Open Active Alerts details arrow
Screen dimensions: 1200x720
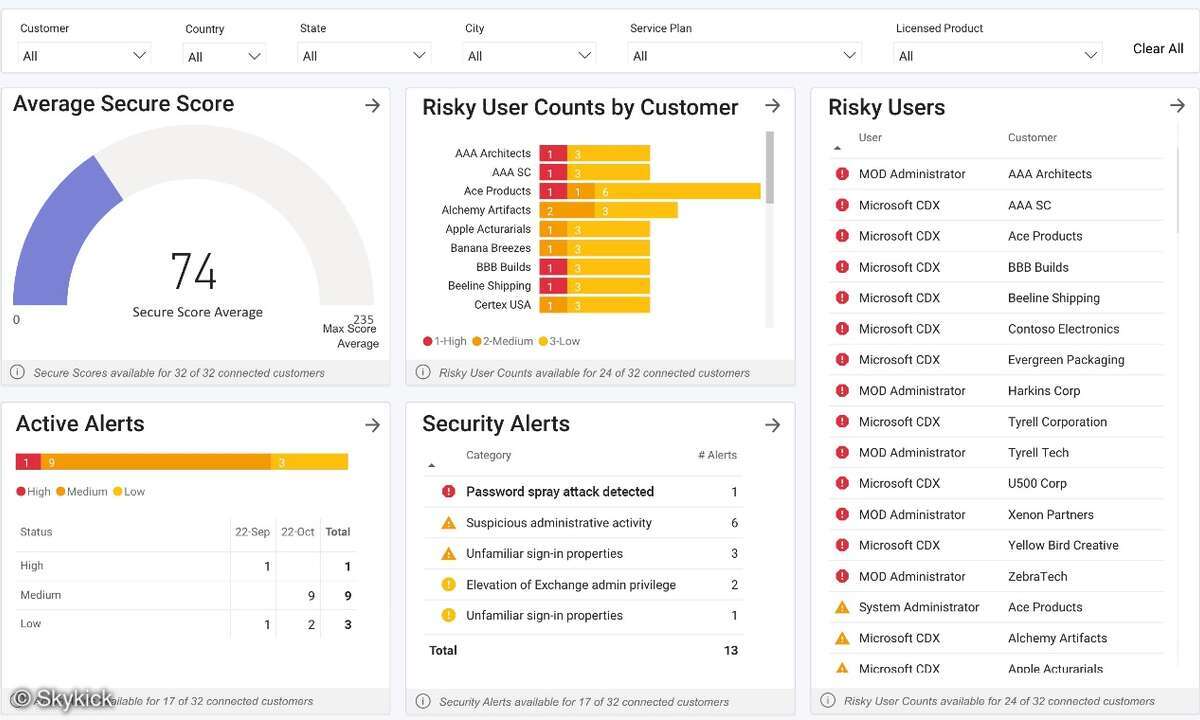[x=373, y=425]
